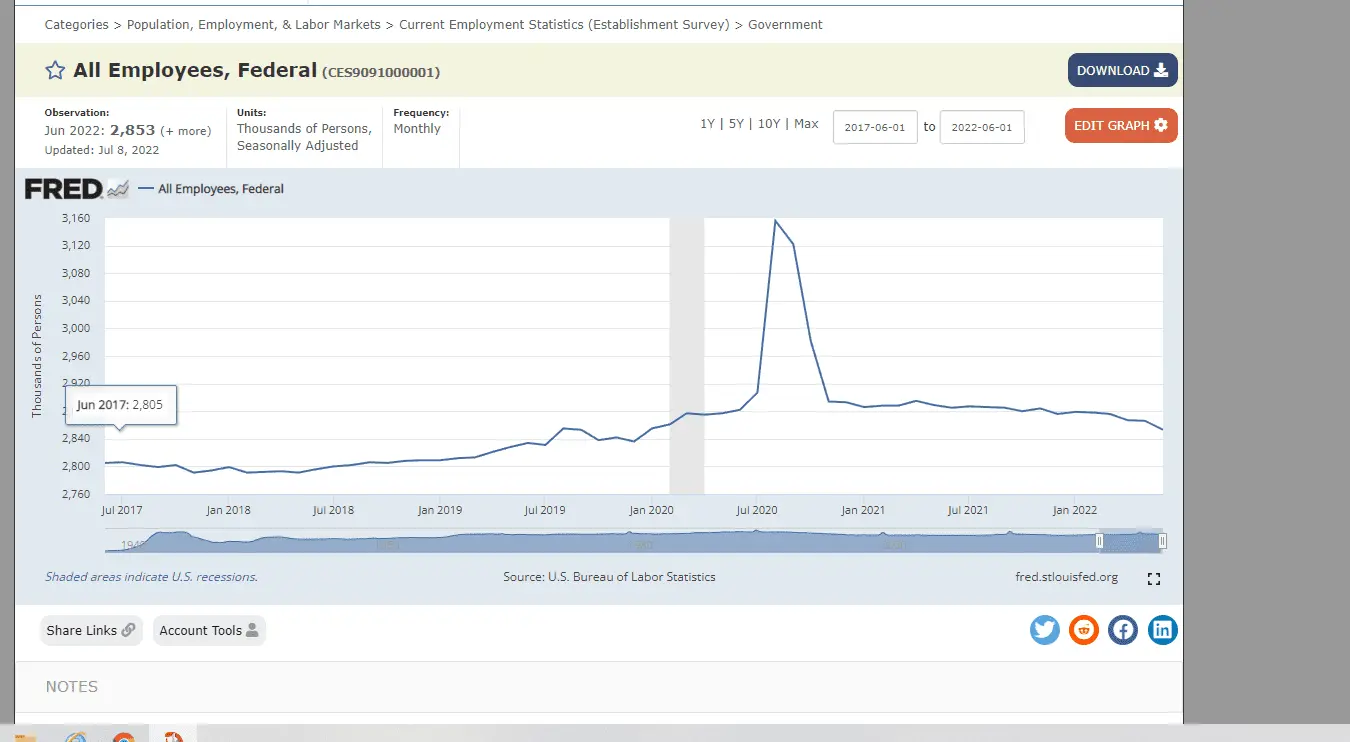
Task: Click the EDIT GRAPH button
Action: tap(1121, 126)
